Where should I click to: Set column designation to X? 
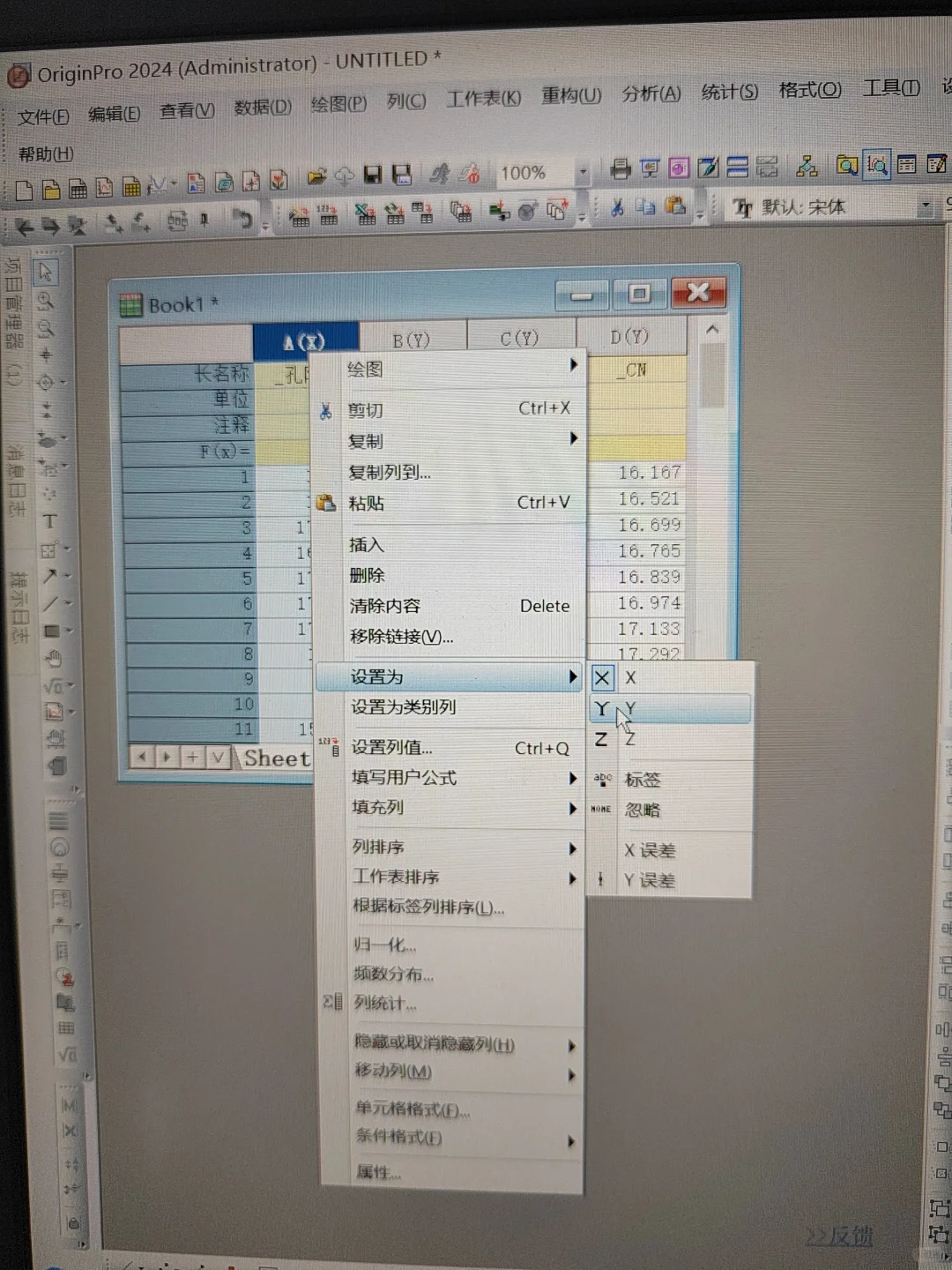click(670, 678)
